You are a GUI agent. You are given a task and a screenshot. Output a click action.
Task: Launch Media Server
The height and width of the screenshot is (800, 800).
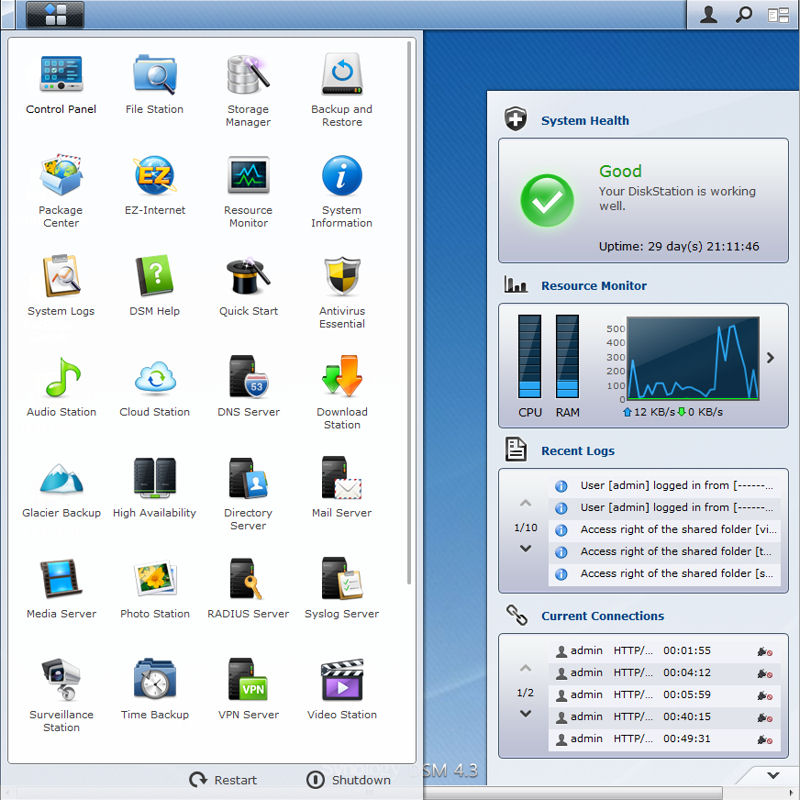(x=61, y=588)
